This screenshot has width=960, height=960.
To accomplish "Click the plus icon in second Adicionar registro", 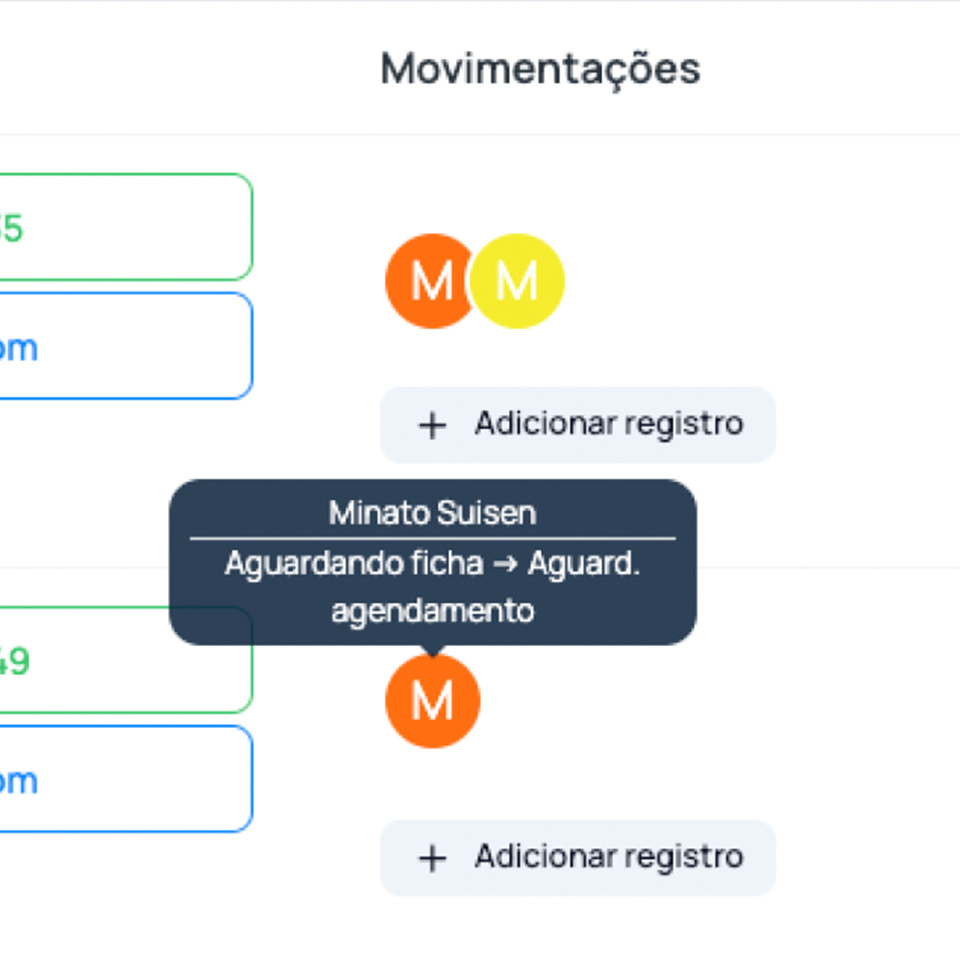I will pyautogui.click(x=431, y=858).
